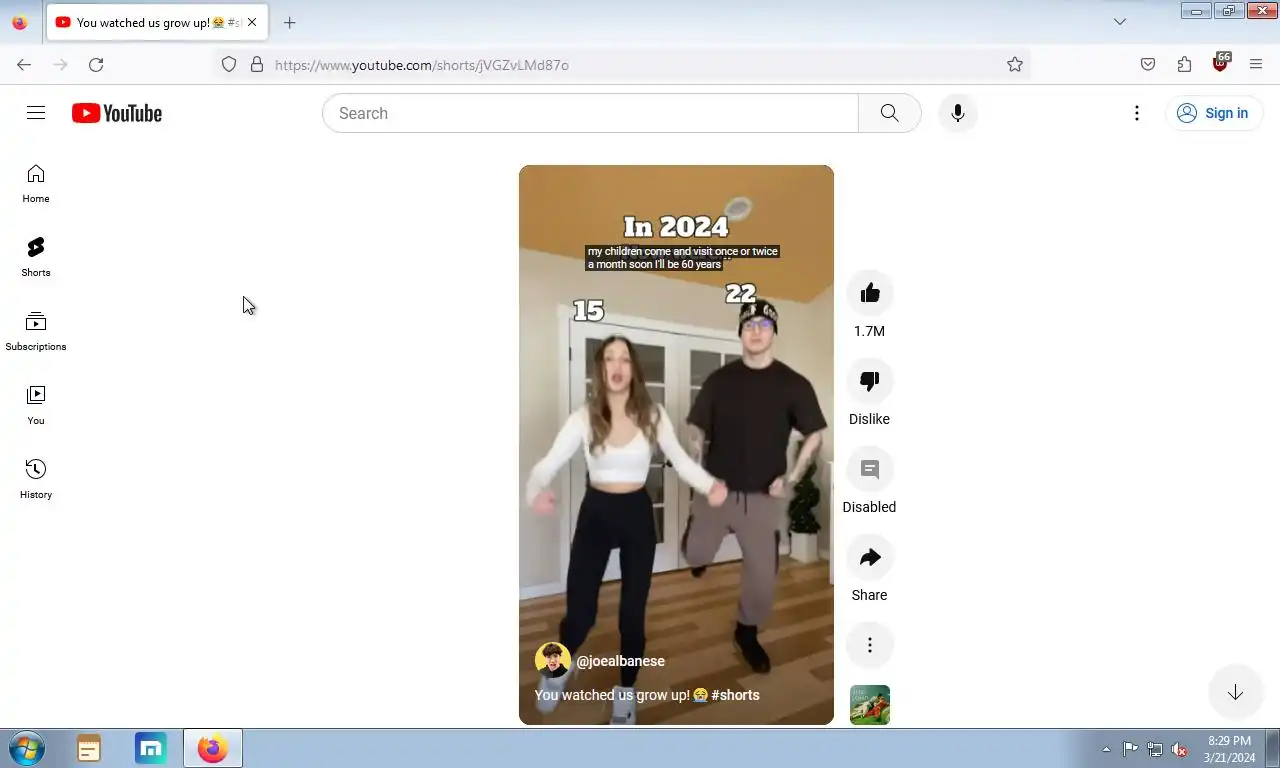Open Firefox tracking protection shield

229,64
